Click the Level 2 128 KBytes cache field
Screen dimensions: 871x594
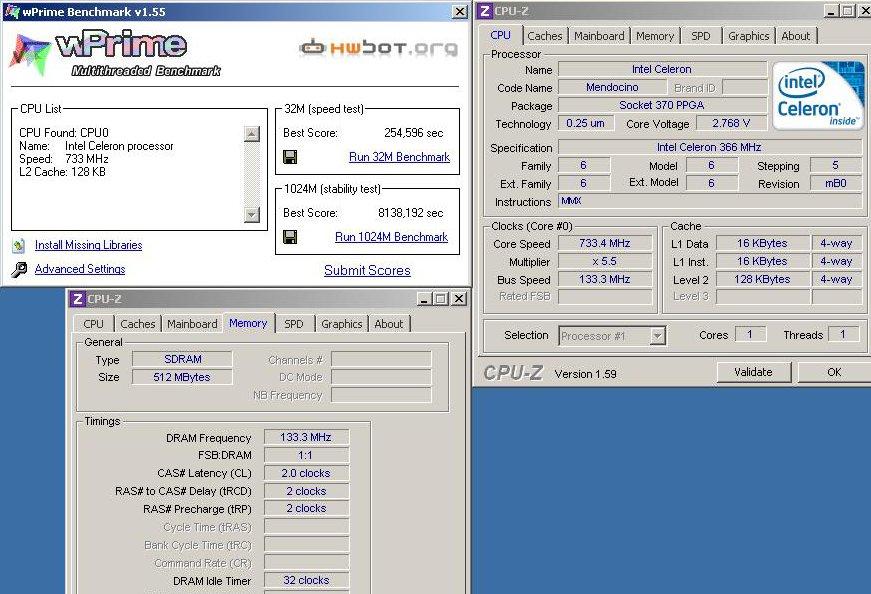coord(762,279)
